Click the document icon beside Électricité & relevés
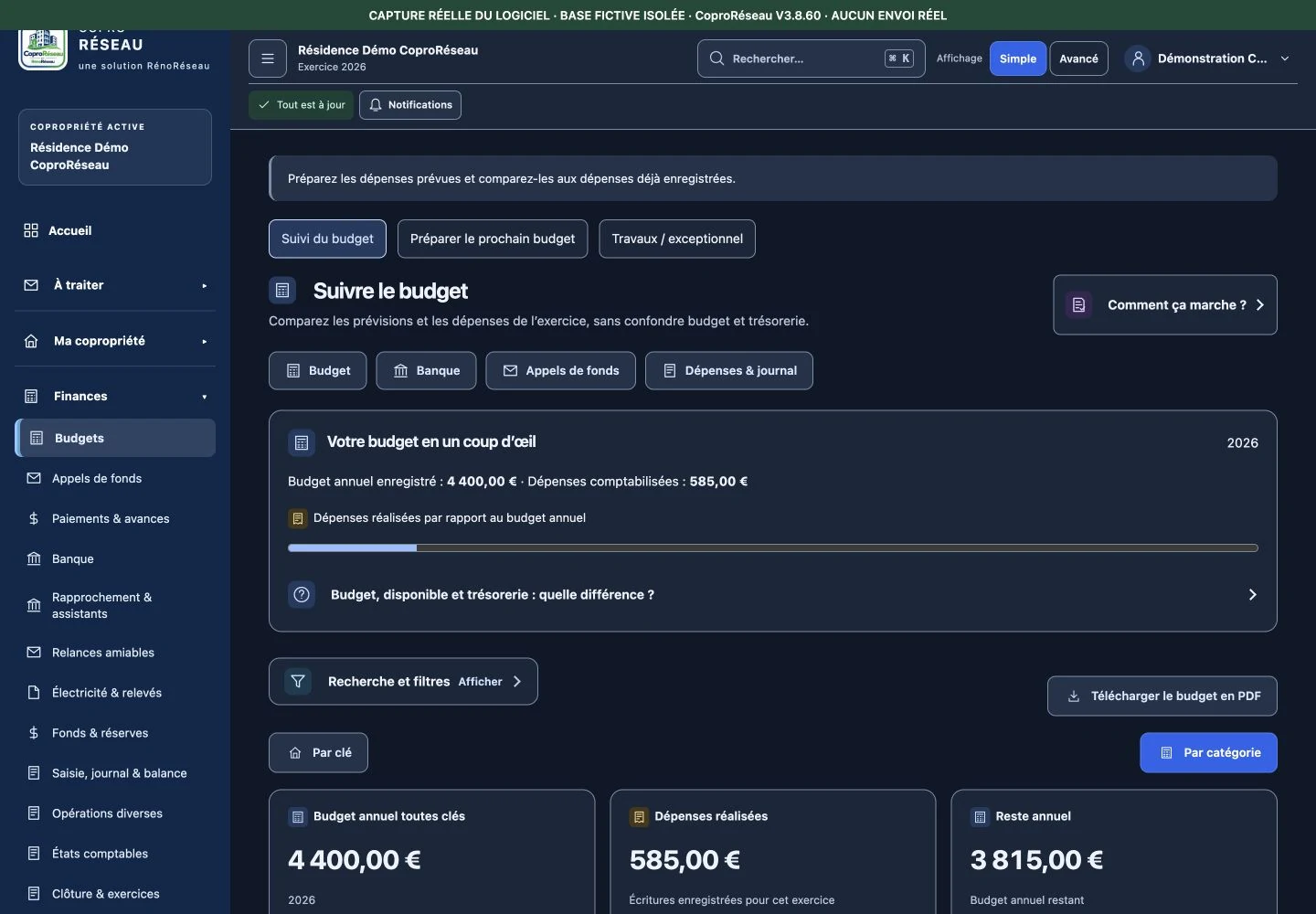 [x=34, y=693]
